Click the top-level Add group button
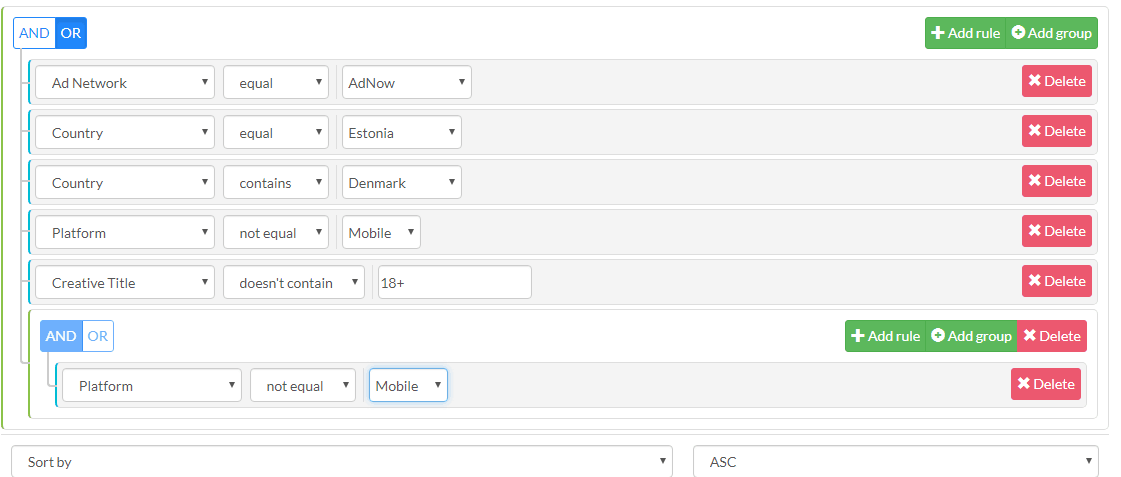Image resolution: width=1121 pixels, height=477 pixels. tap(1051, 33)
